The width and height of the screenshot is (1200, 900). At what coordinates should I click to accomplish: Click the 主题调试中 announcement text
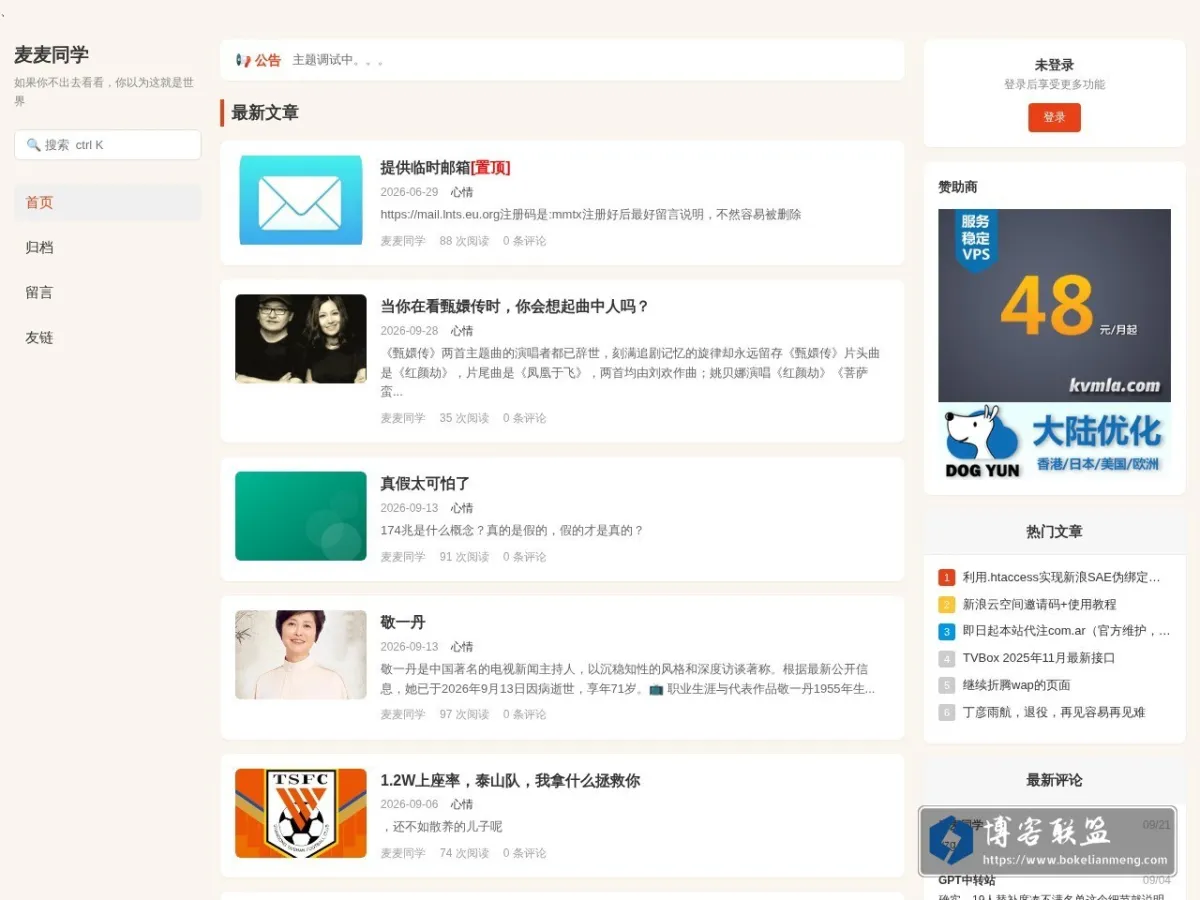point(337,60)
